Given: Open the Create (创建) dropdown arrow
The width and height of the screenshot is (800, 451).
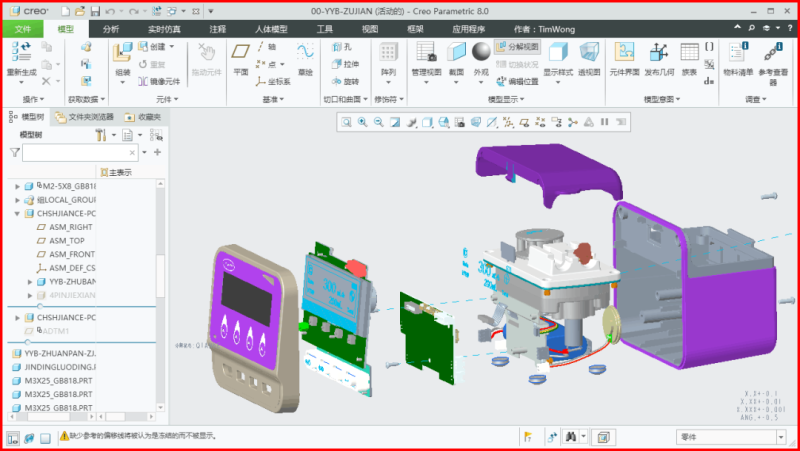Looking at the screenshot, I should [x=173, y=47].
